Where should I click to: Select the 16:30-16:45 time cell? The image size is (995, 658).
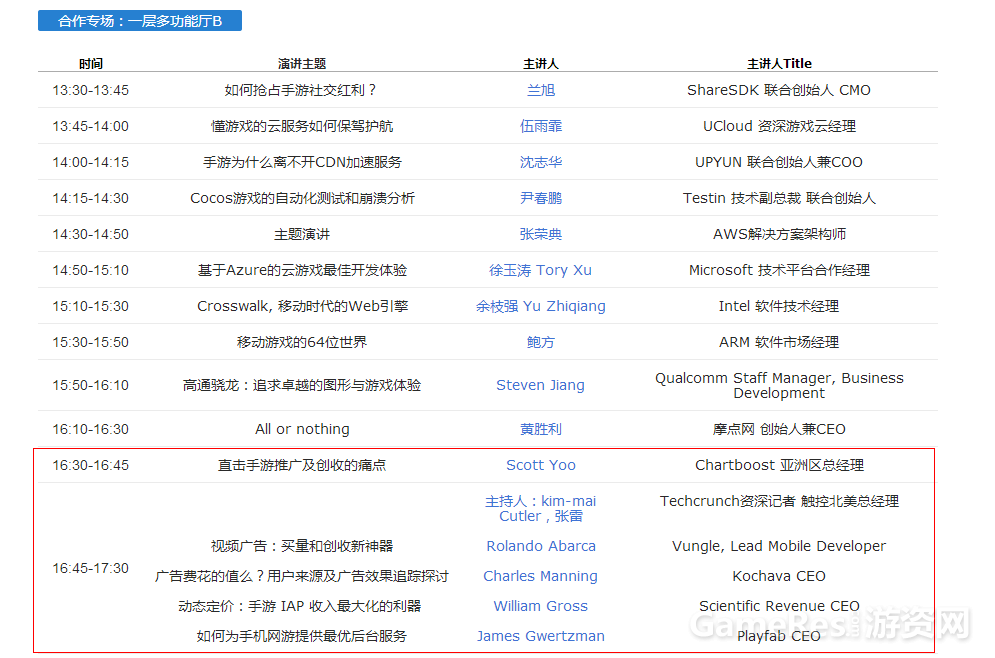click(x=91, y=465)
